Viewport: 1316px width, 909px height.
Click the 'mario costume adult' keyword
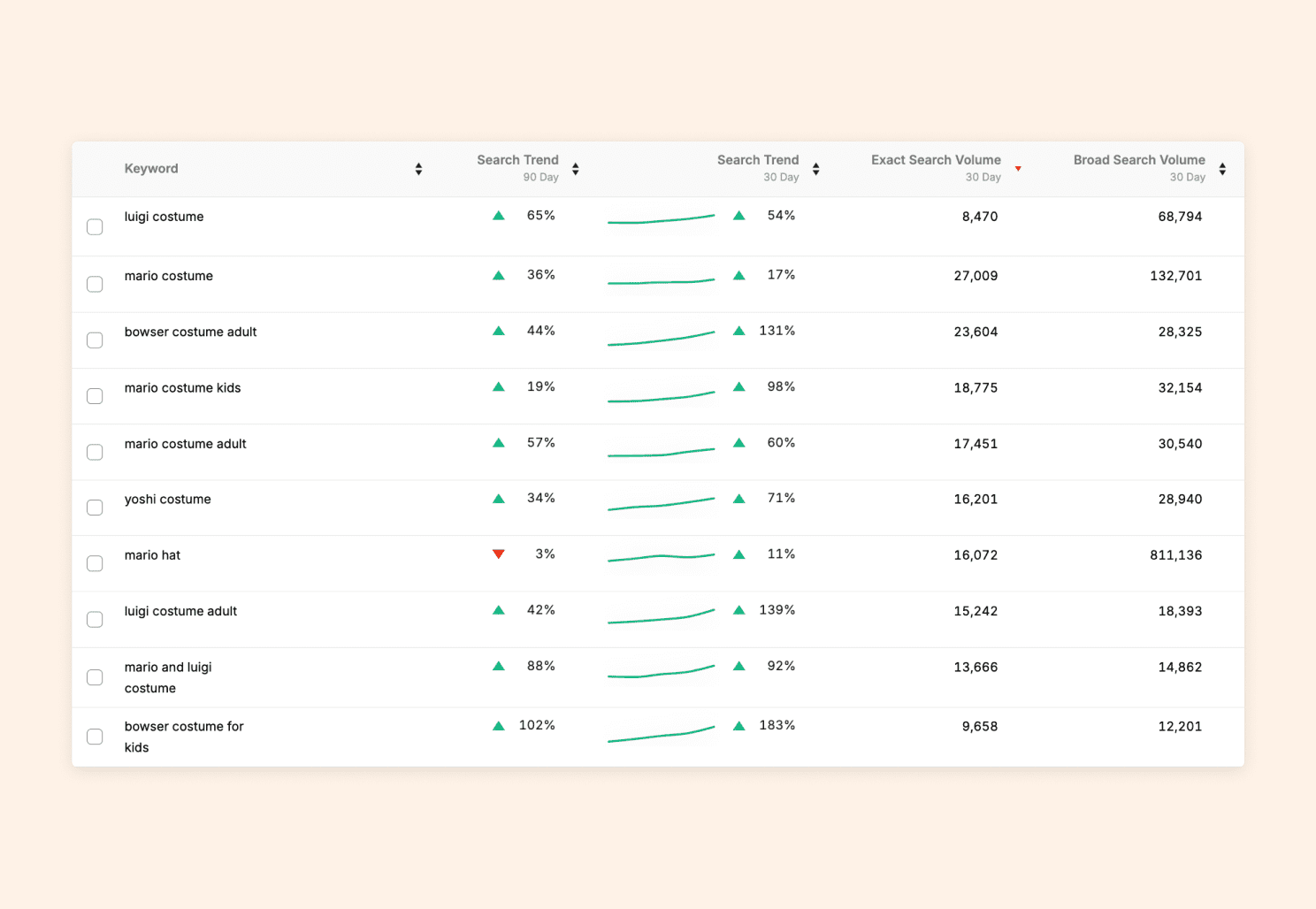pos(185,444)
